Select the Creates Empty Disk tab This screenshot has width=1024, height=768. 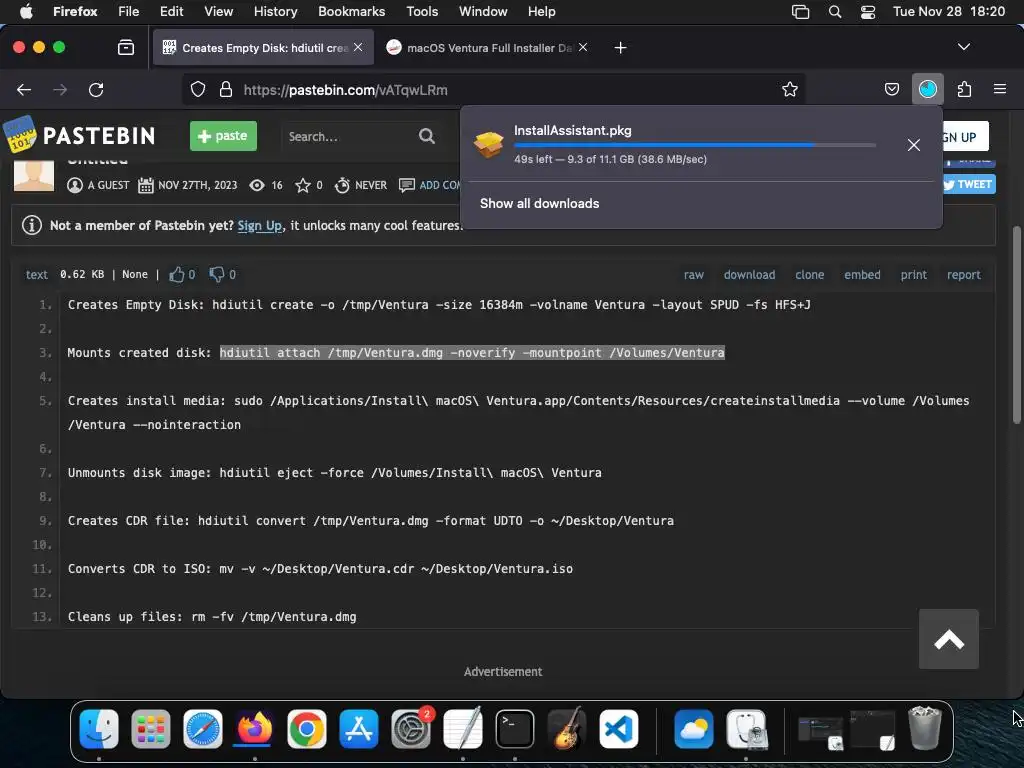click(263, 48)
